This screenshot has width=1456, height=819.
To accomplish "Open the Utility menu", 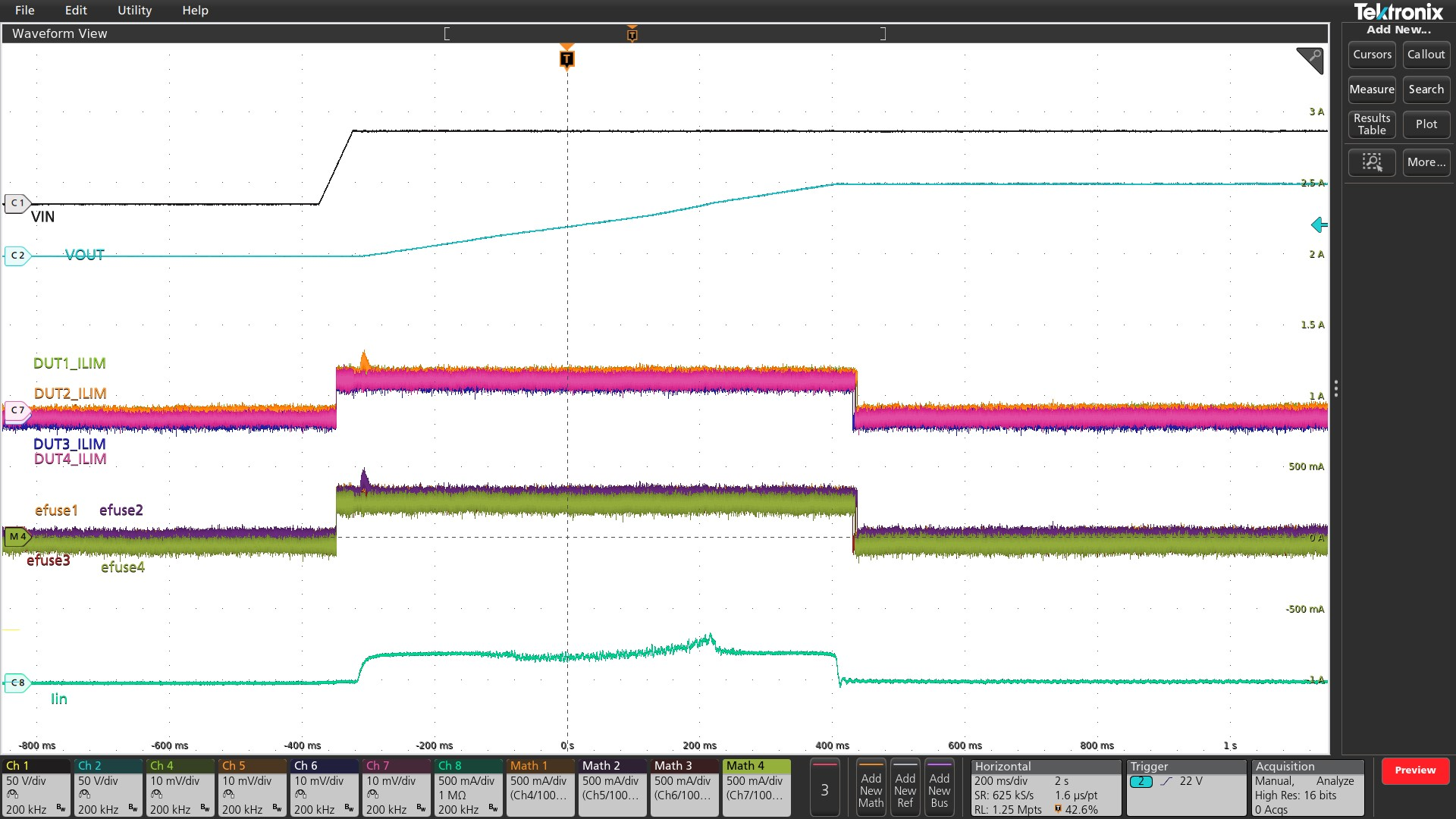I will click(134, 11).
